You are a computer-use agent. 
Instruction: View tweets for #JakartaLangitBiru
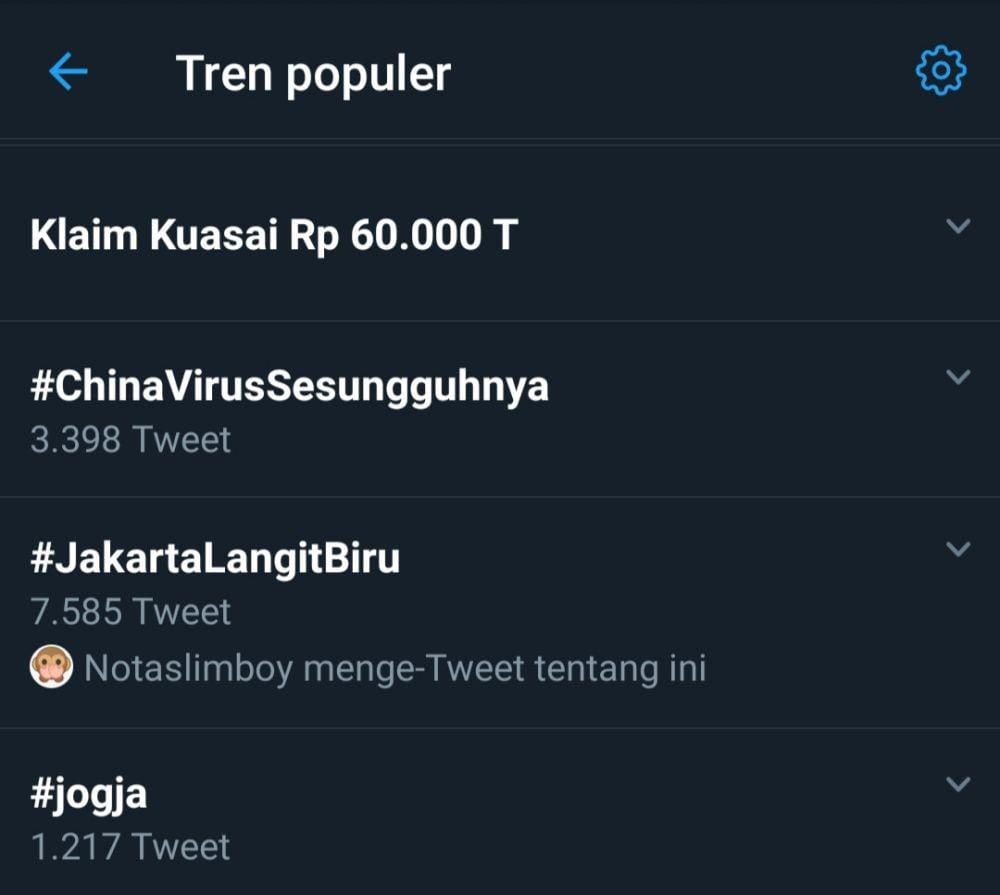(215, 559)
